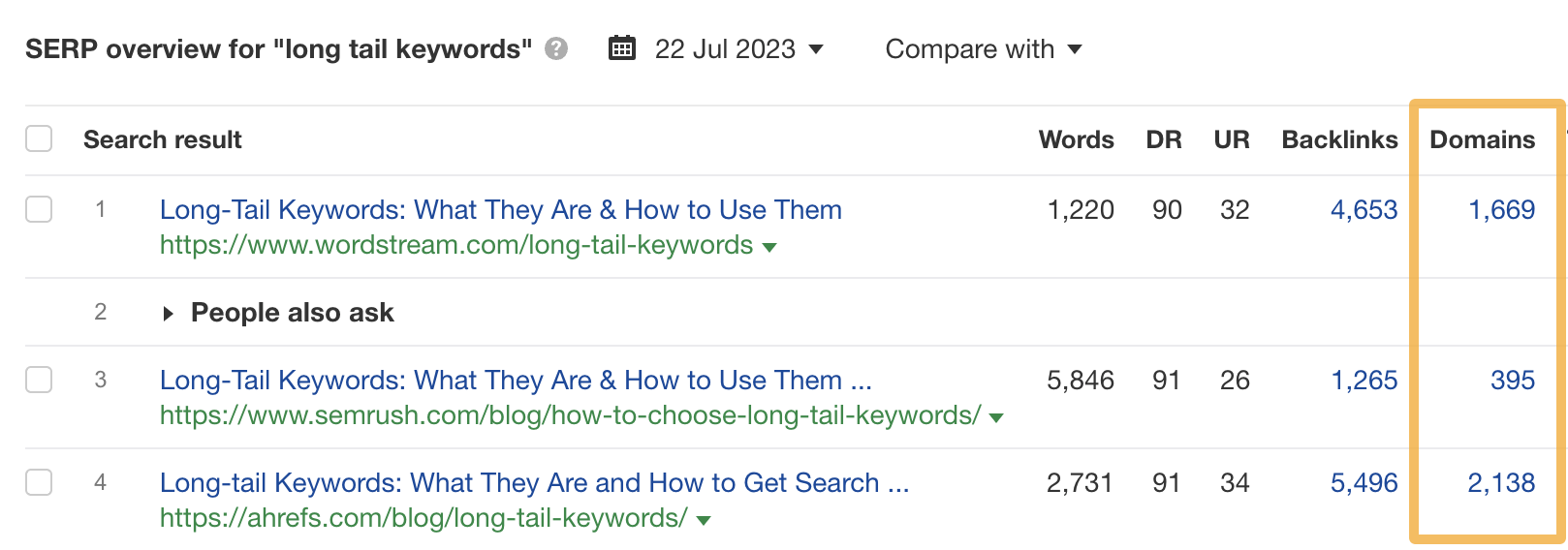Select the checkbox for result 4
The height and width of the screenshot is (550, 1568).
point(39,482)
